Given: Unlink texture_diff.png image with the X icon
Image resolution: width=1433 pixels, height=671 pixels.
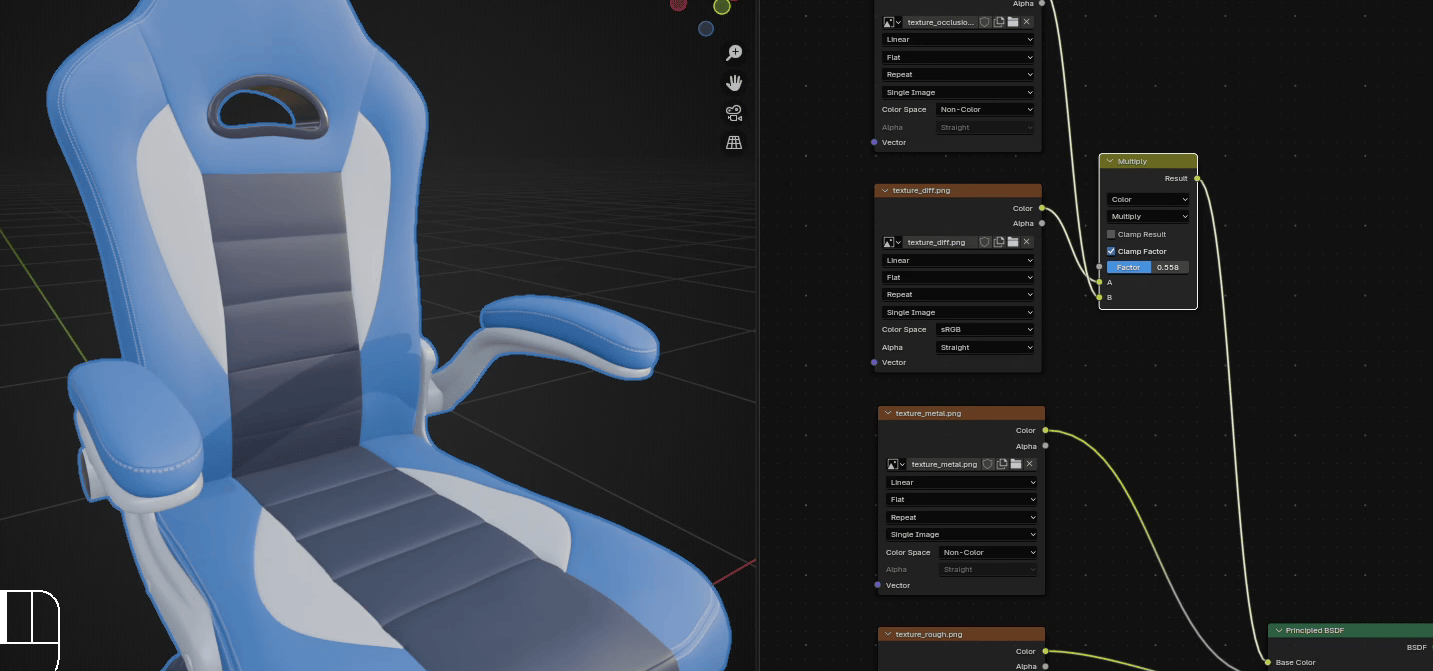Looking at the screenshot, I should click(x=1027, y=242).
